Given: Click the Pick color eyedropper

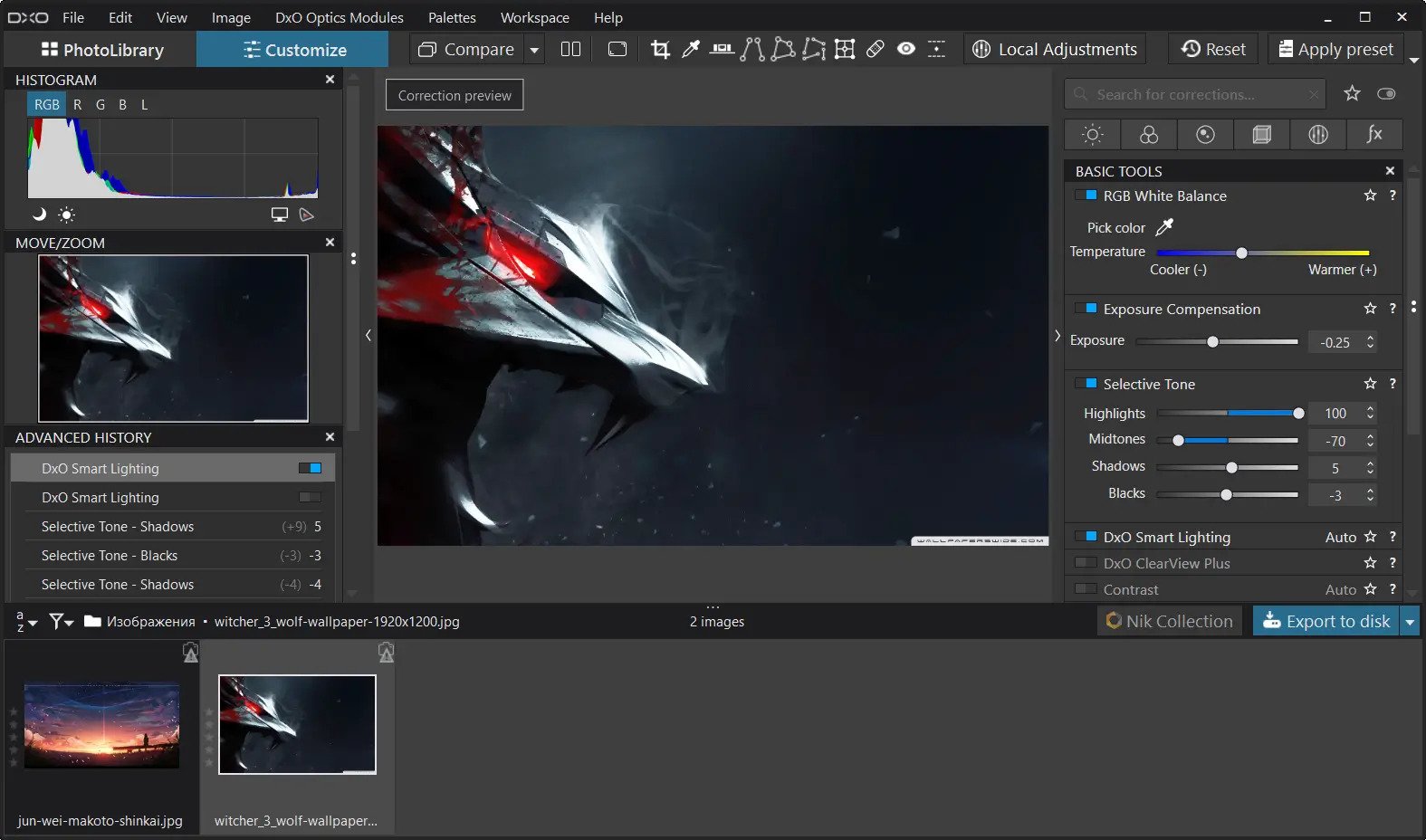Looking at the screenshot, I should 1164,227.
